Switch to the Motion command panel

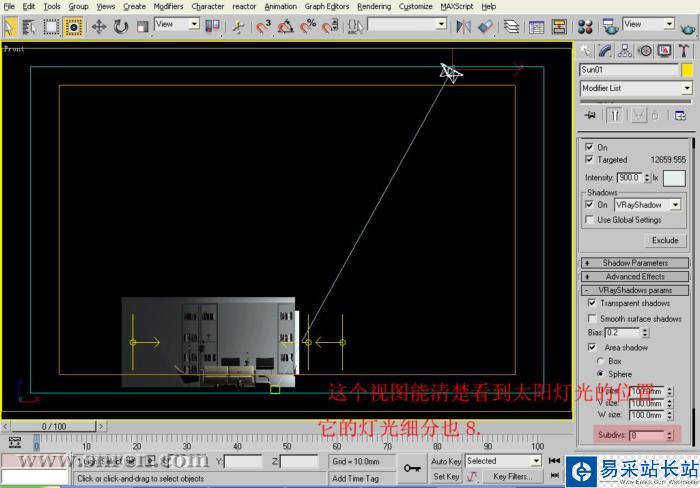click(645, 51)
